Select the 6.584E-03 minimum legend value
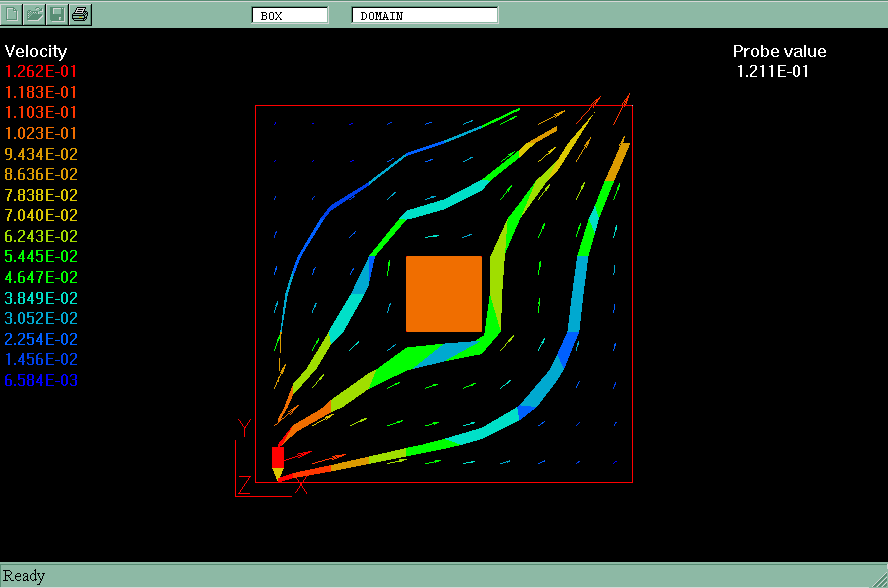Screen dimensions: 888x588 tap(41, 381)
